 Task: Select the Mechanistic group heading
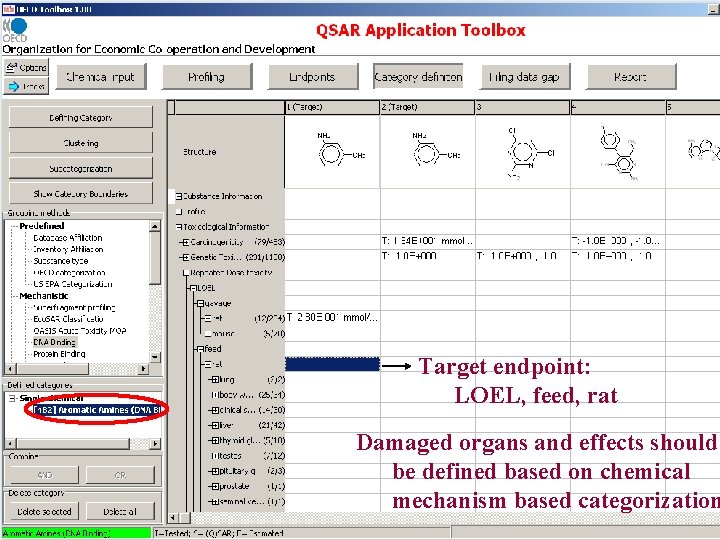(x=44, y=296)
